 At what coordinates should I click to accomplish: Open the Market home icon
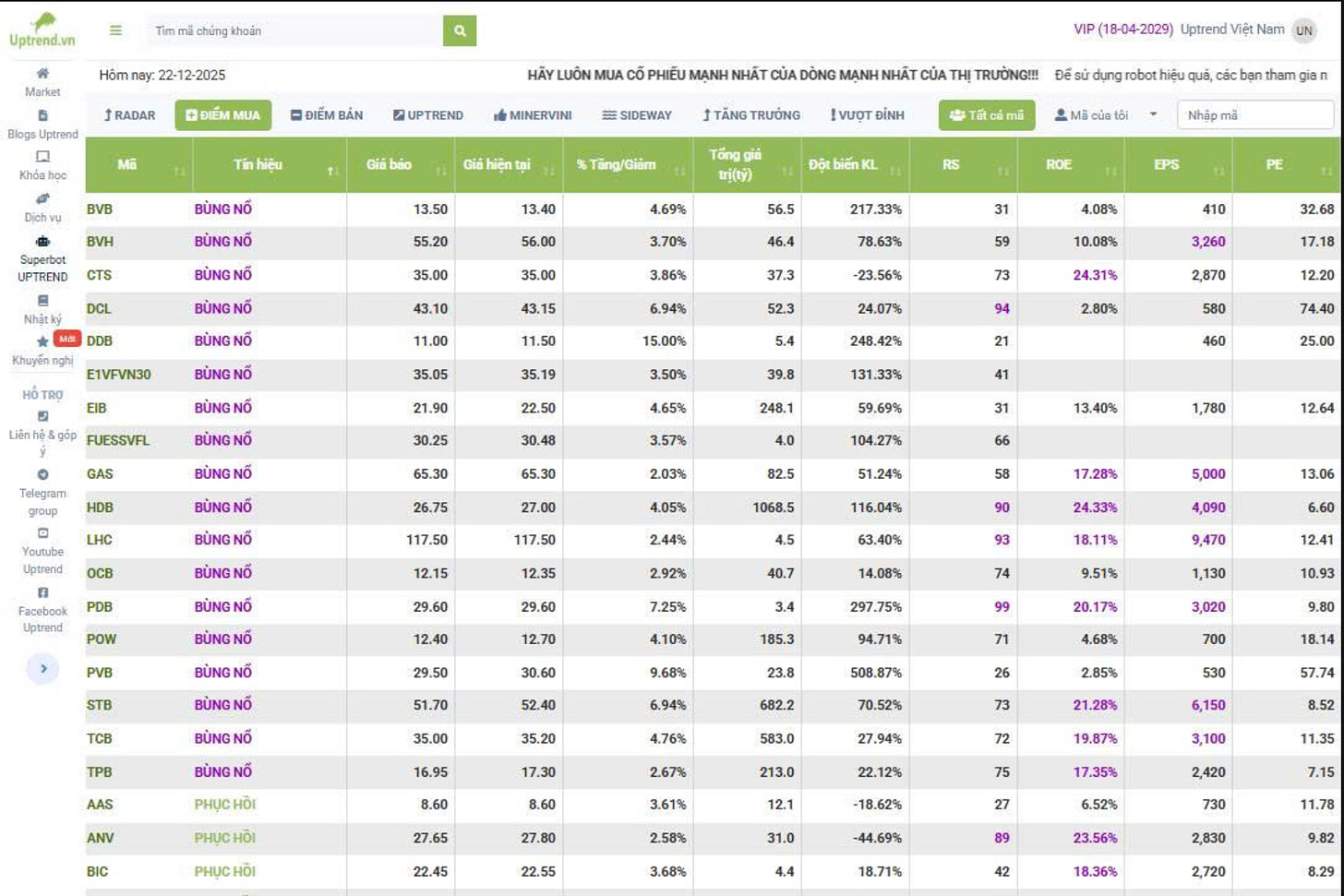pyautogui.click(x=42, y=74)
